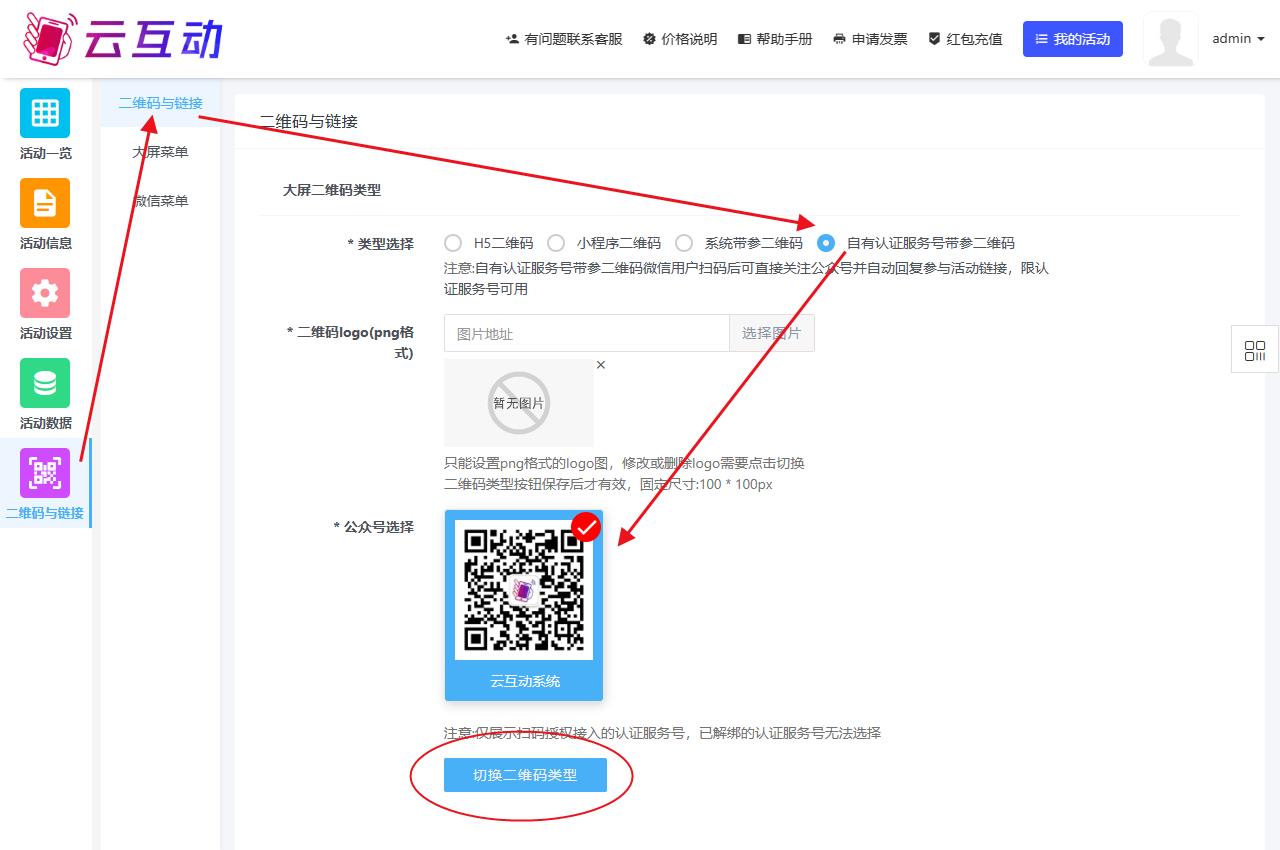
Task: Select the H5二维码 radio option
Action: tap(453, 243)
